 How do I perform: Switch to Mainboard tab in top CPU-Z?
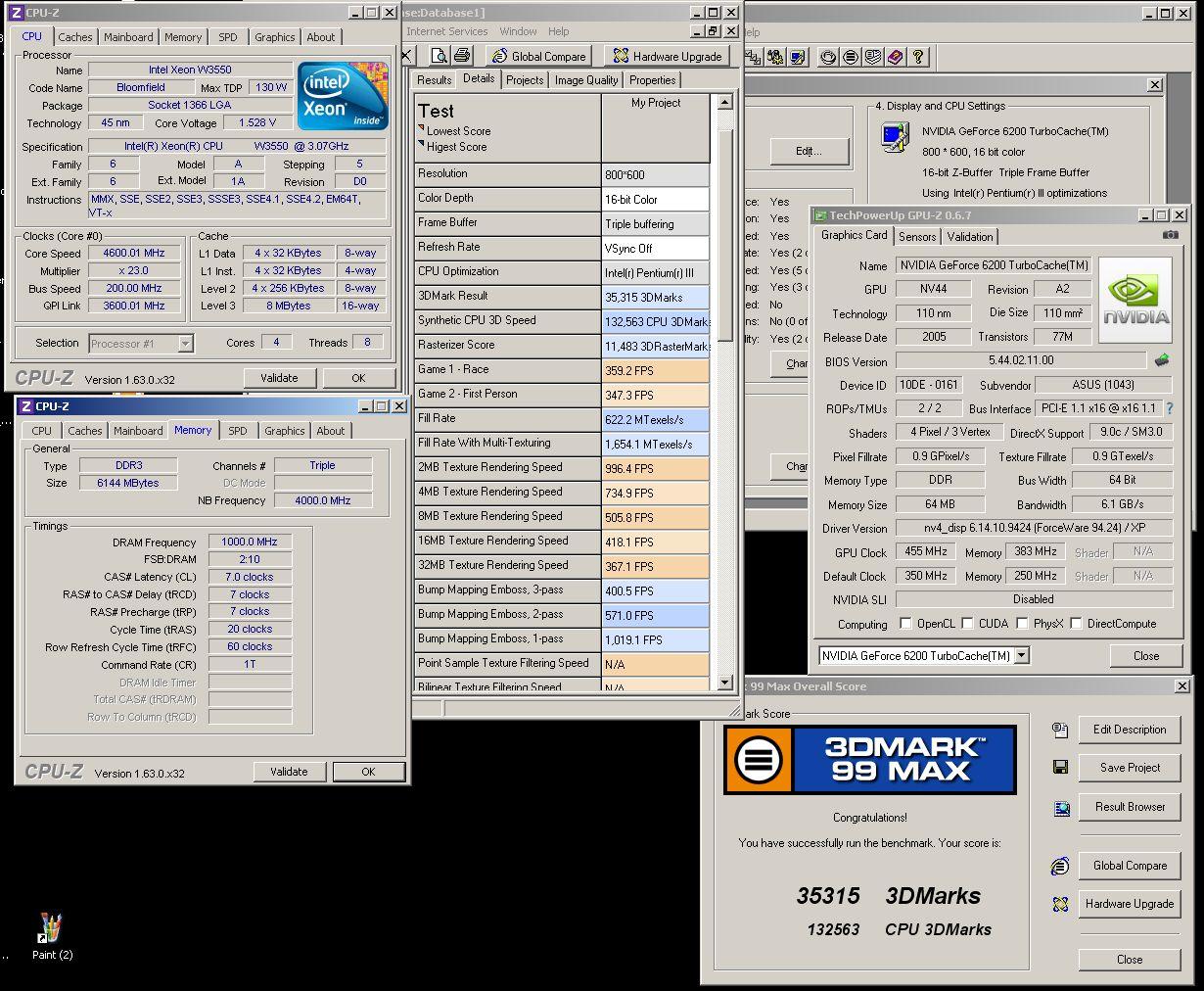click(x=128, y=37)
